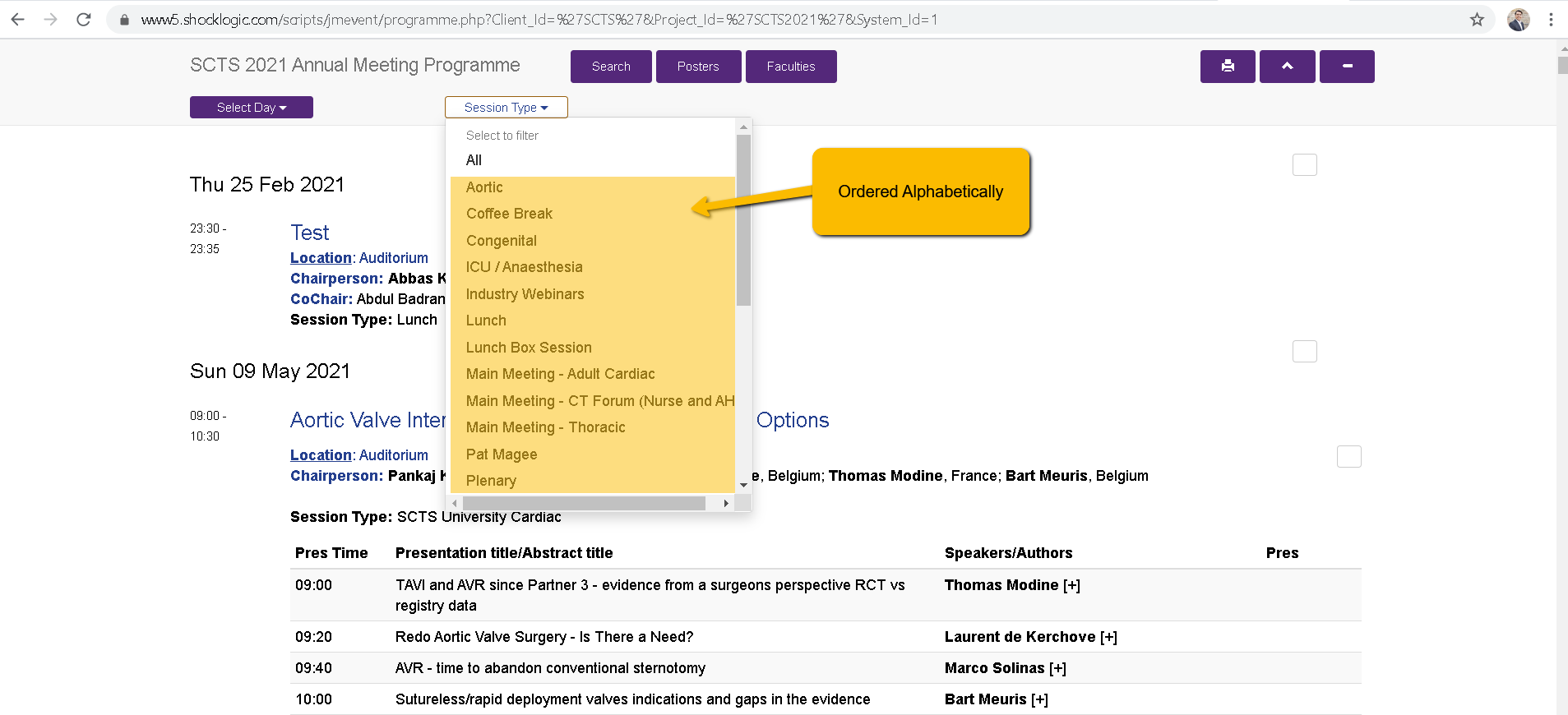This screenshot has height=715, width=1568.
Task: Click the print icon button
Action: tap(1227, 67)
